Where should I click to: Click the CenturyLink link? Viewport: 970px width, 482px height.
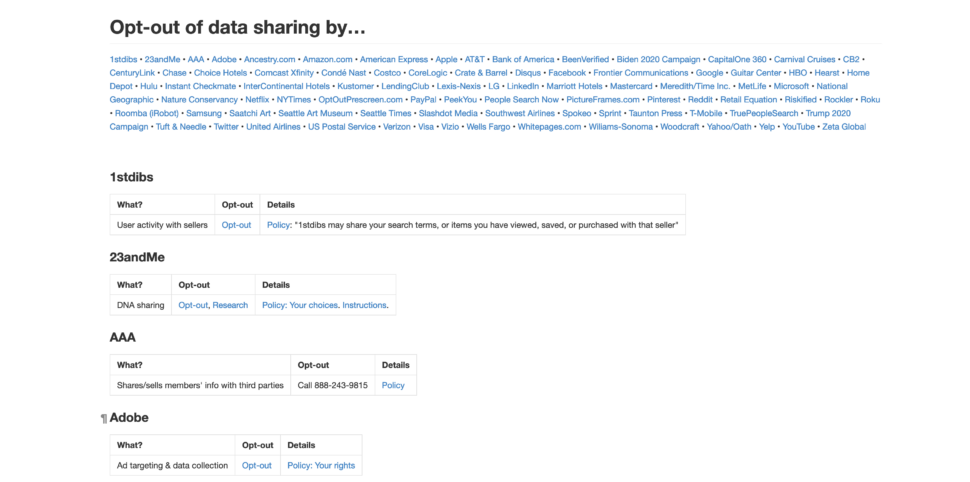[132, 72]
